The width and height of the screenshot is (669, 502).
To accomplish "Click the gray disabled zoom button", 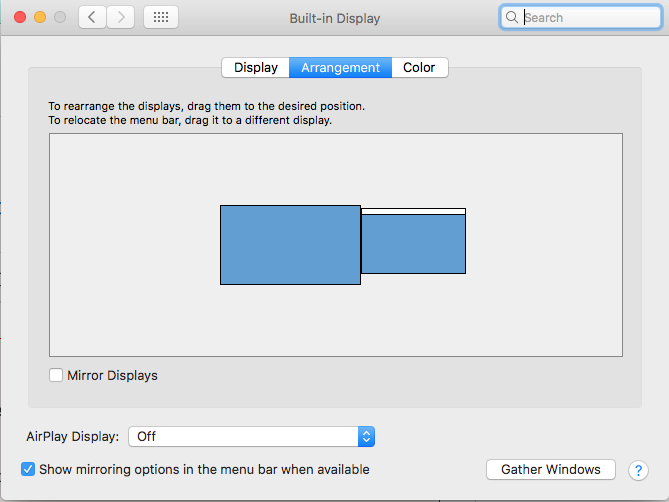I will click(60, 17).
